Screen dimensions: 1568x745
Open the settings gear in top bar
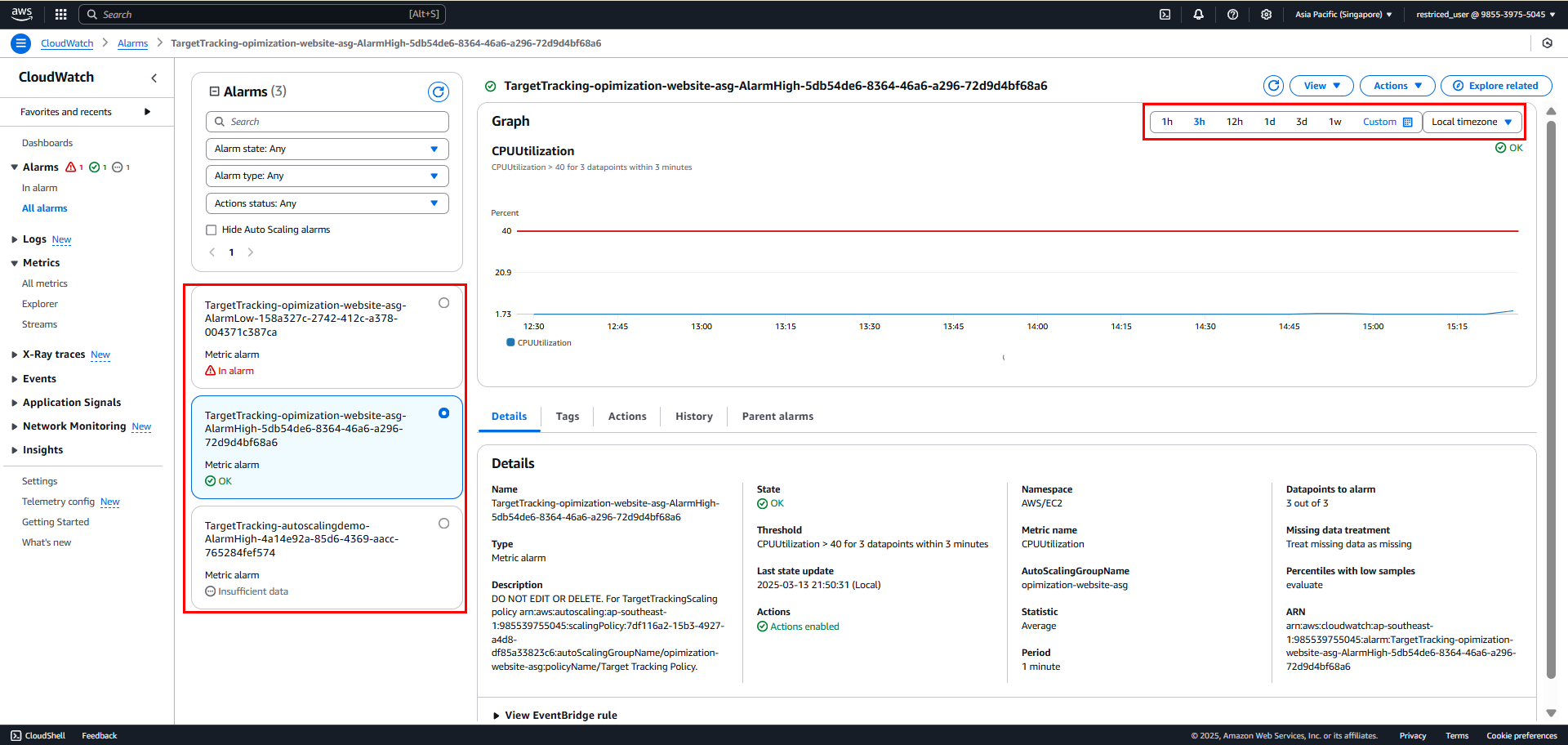pyautogui.click(x=1267, y=14)
